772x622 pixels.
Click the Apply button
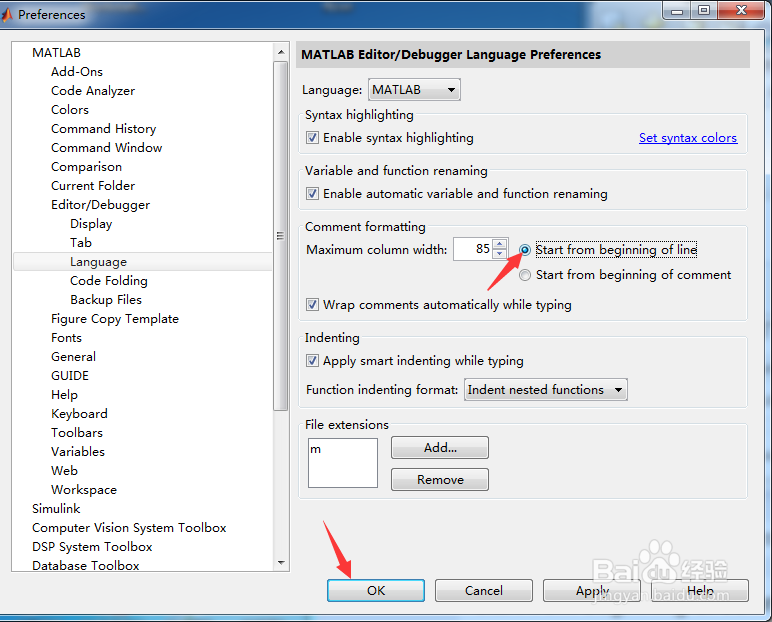(x=592, y=590)
